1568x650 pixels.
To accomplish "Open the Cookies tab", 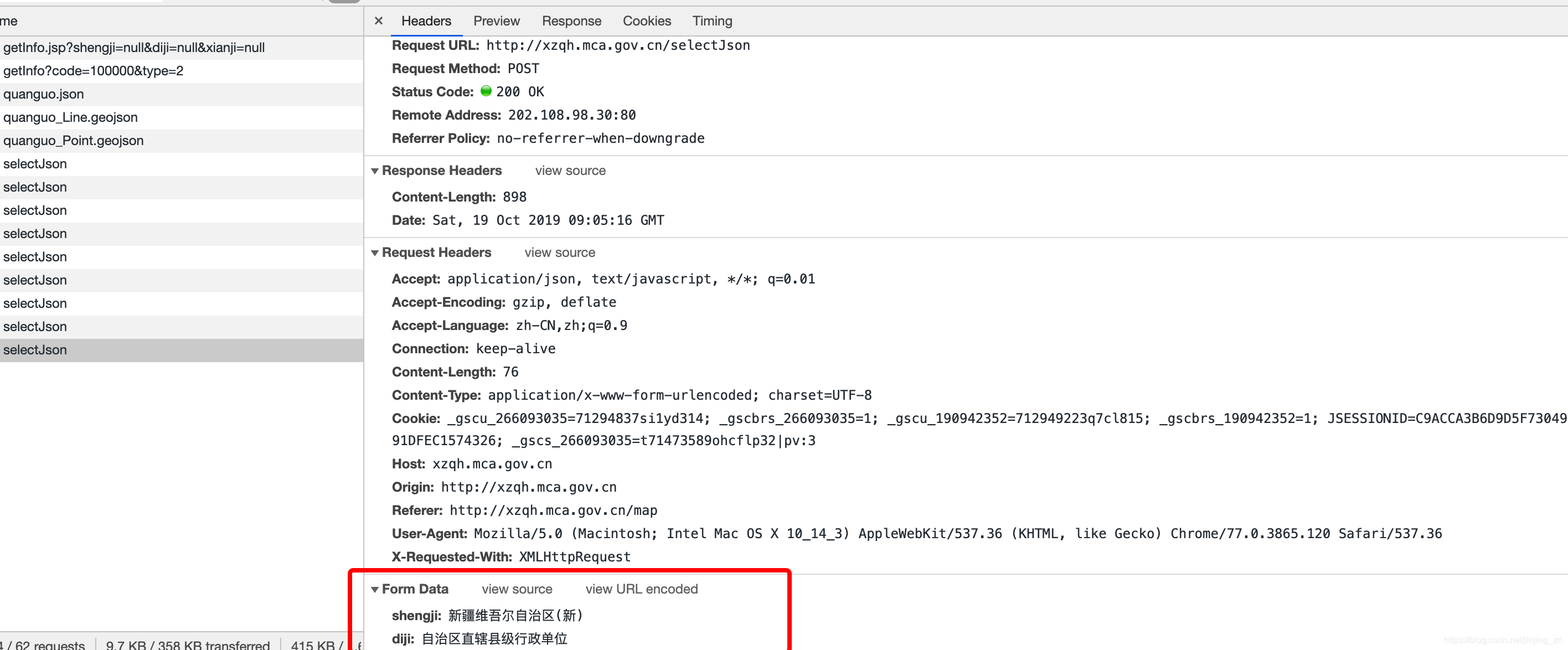I will [x=647, y=20].
